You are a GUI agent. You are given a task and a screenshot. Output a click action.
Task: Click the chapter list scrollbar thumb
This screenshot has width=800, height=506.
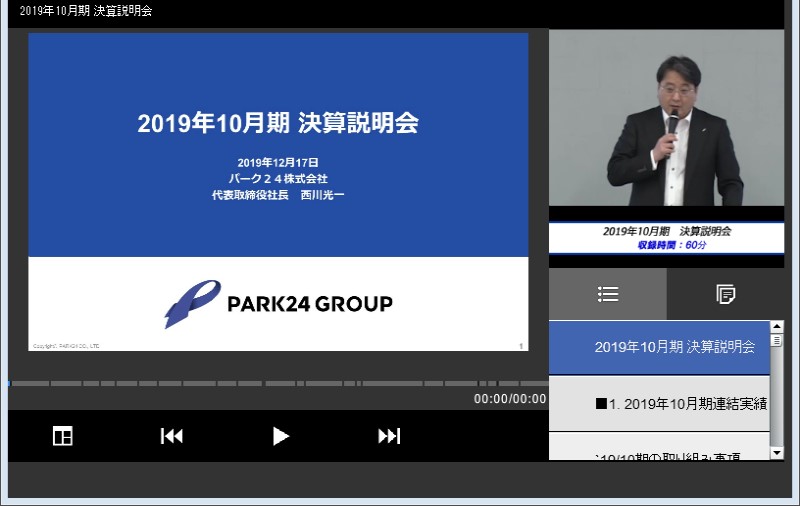click(777, 340)
